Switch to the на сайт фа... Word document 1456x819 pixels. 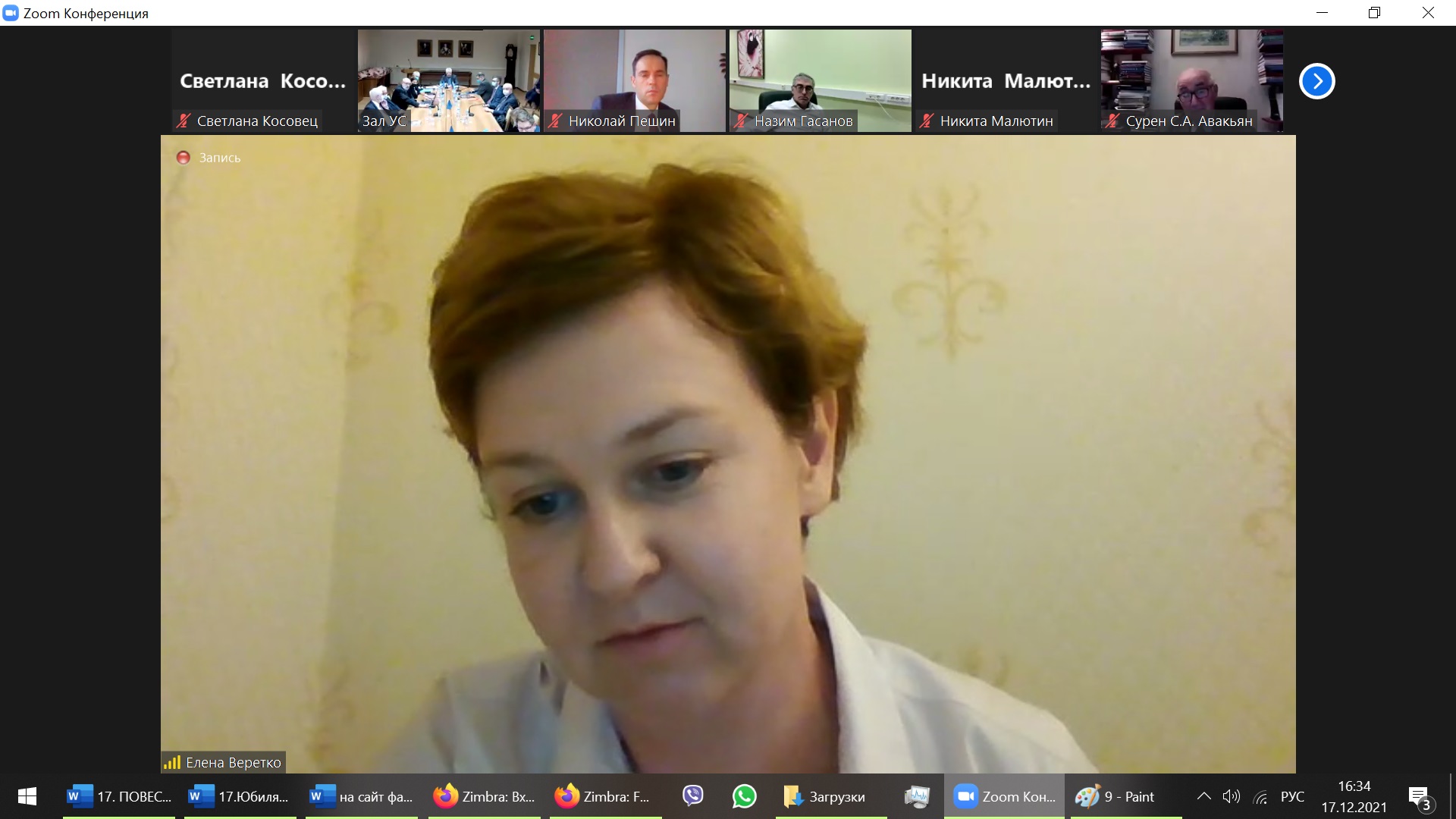[362, 796]
